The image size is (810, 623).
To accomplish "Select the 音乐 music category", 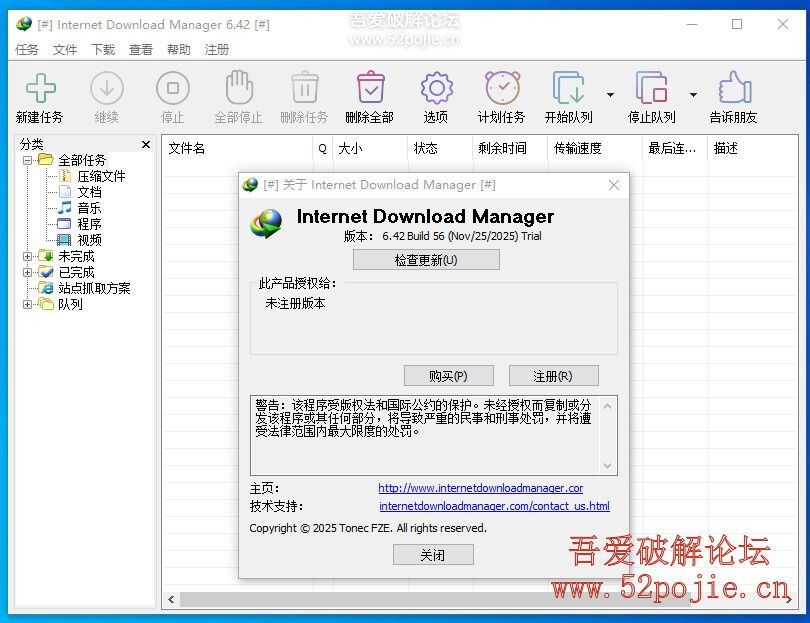I will coord(89,208).
